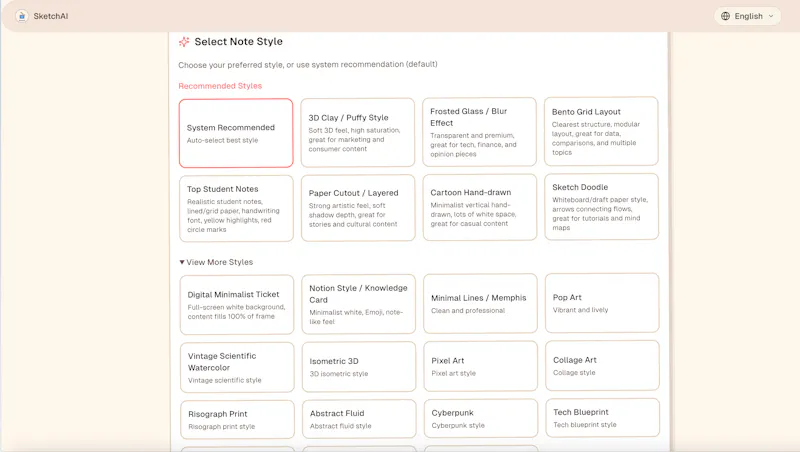Click the Recommended Styles heading
800x452 pixels.
pos(220,86)
